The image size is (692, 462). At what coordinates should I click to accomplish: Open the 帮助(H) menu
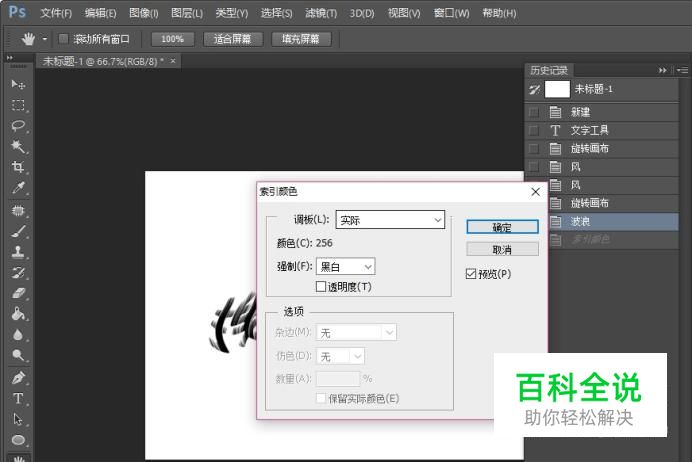click(499, 13)
